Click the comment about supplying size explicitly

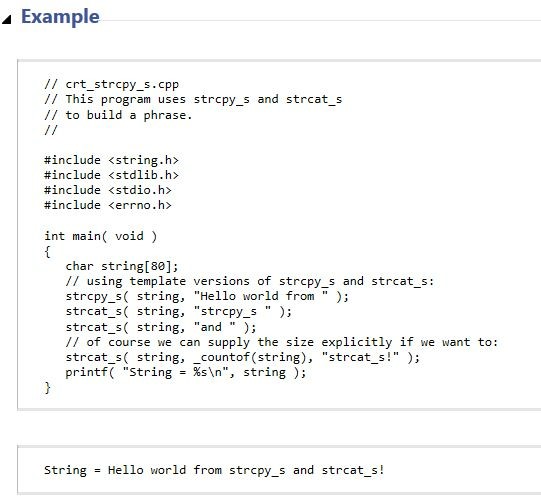point(282,342)
